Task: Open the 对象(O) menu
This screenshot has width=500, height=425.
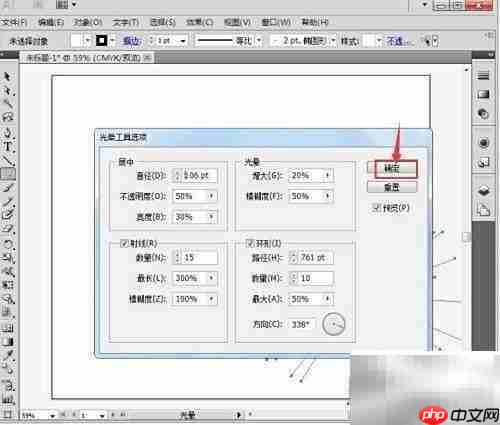Action: [88, 22]
